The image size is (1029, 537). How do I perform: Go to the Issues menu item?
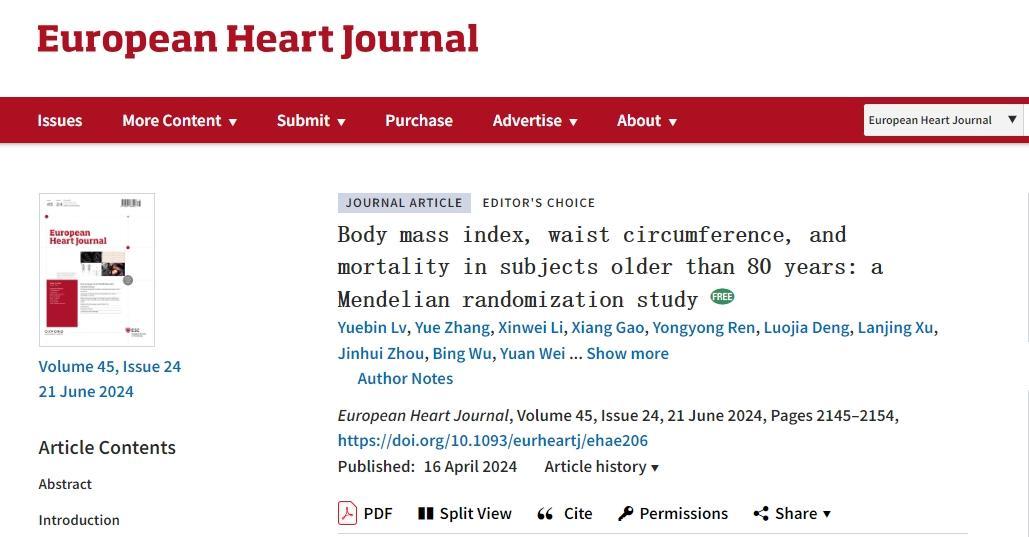coord(60,120)
